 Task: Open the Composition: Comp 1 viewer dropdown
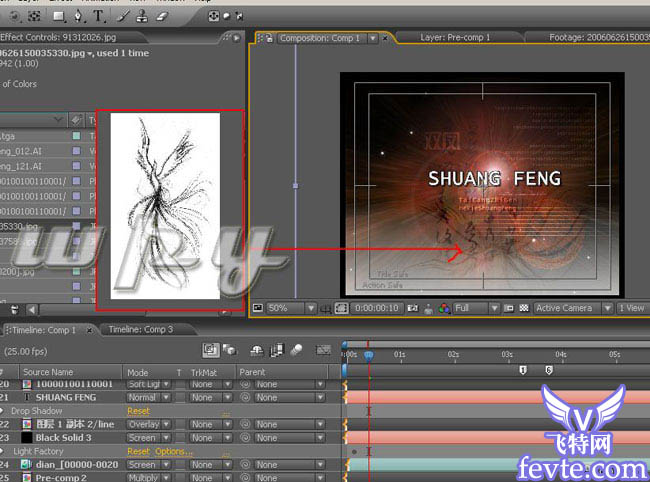(373, 39)
